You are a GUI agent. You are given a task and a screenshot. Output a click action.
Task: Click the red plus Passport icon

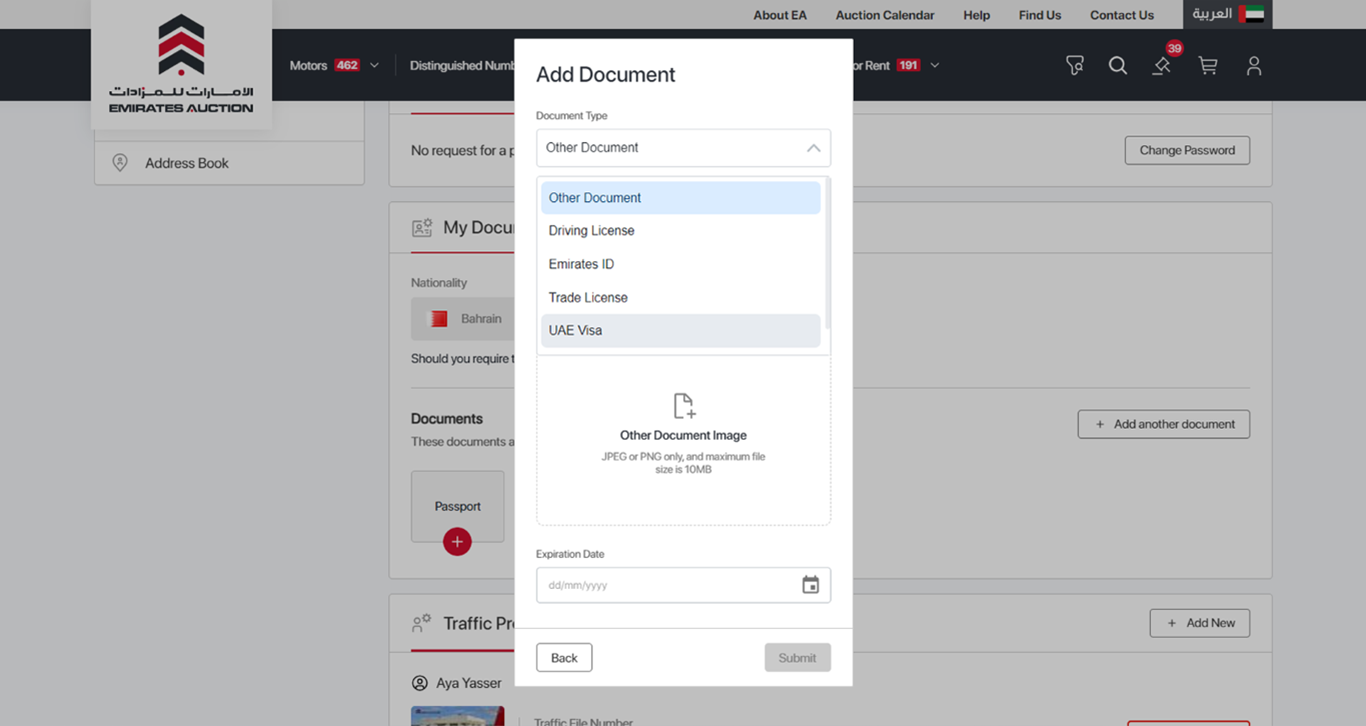point(457,542)
